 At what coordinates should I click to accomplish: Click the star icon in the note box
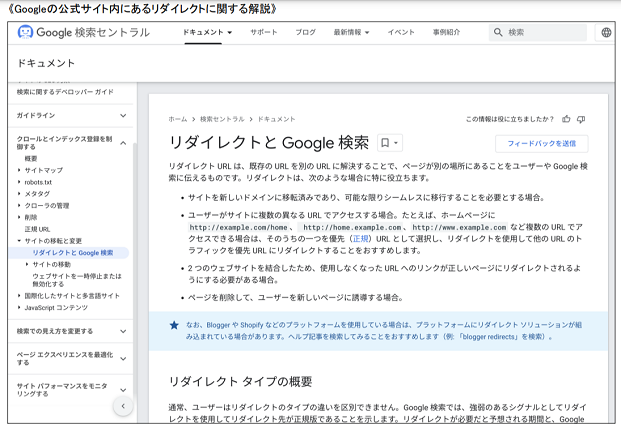[174, 325]
